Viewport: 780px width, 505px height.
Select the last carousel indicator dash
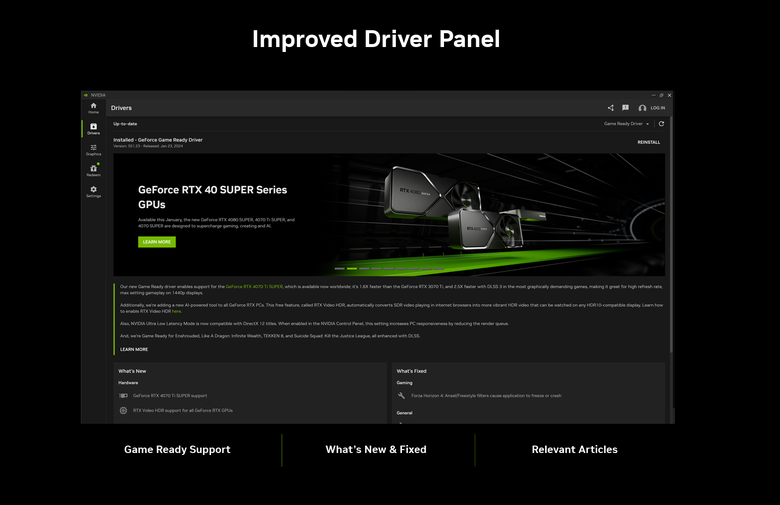coord(438,269)
